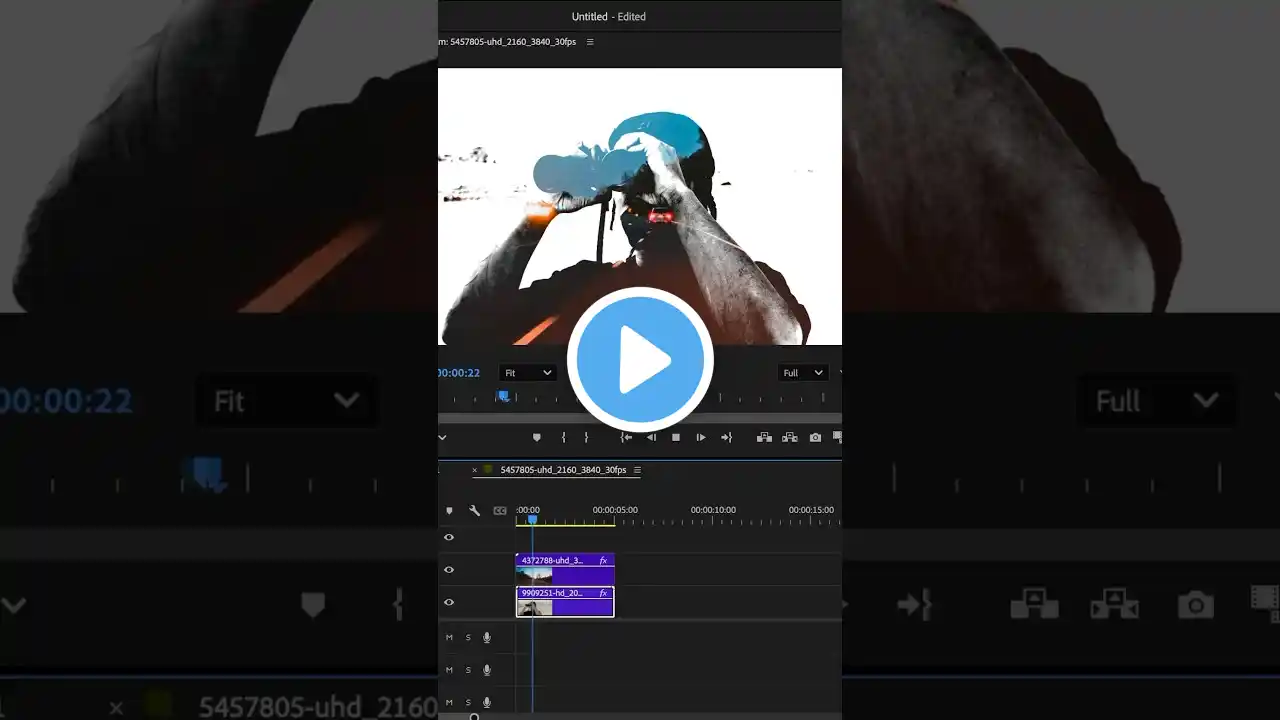Click the Program Monitor zoom scroll bar

point(640,418)
